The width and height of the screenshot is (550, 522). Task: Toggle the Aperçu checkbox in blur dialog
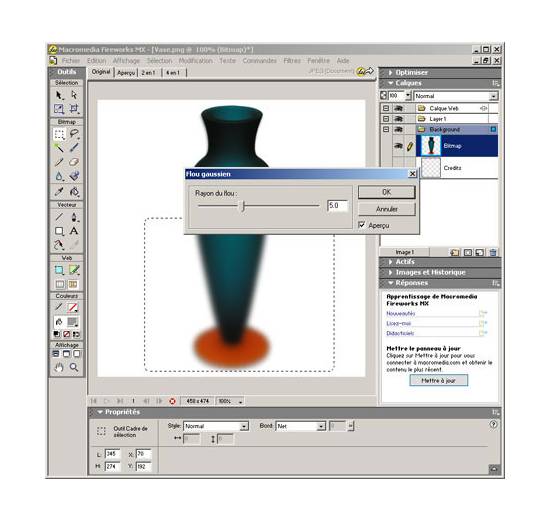(362, 225)
